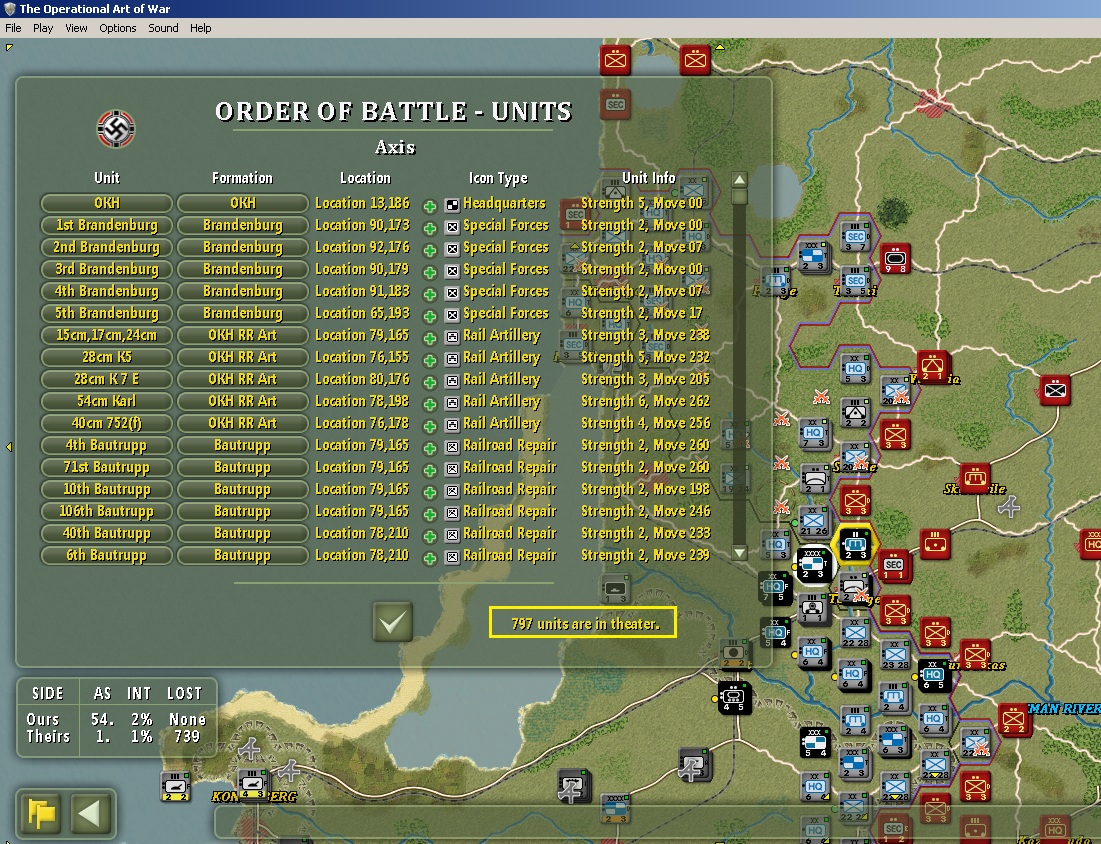Viewport: 1101px width, 844px height.
Task: Click green plus icon in OKH row
Action: click(430, 206)
